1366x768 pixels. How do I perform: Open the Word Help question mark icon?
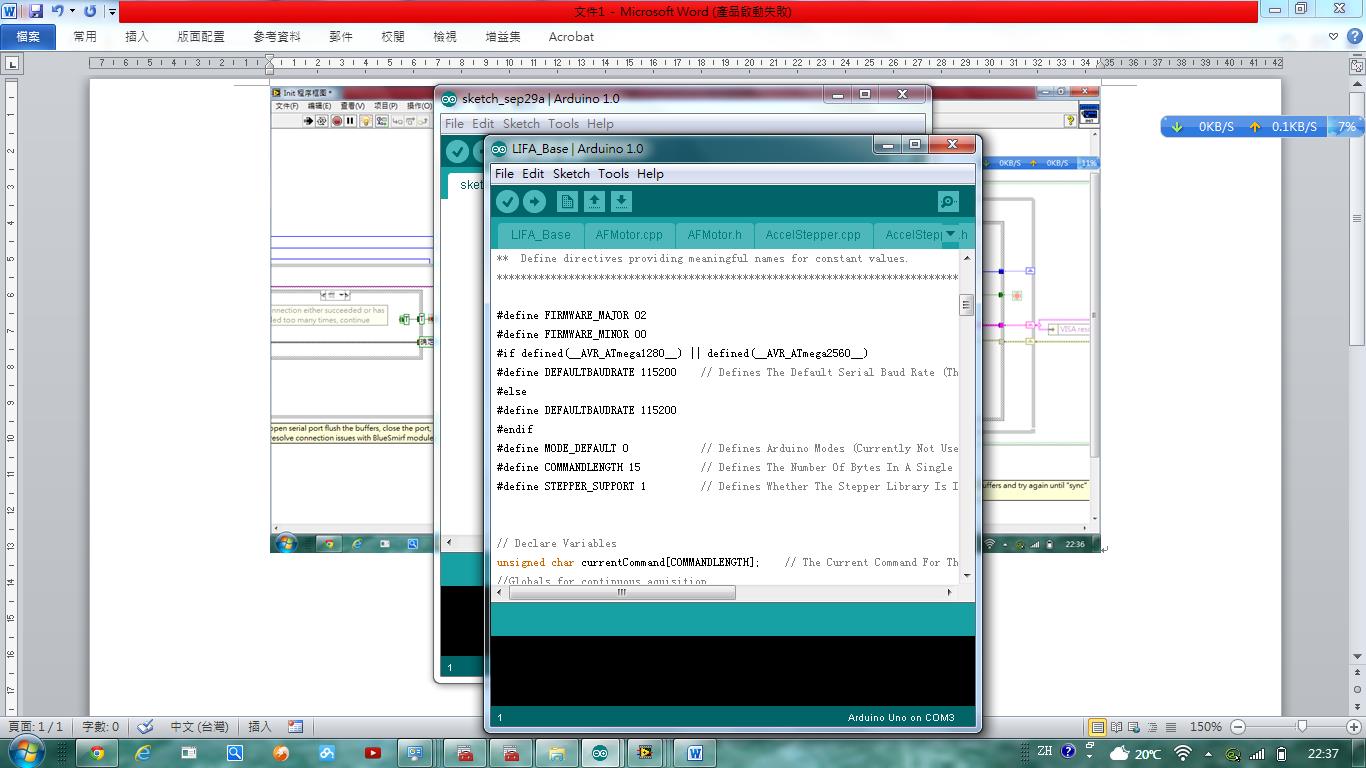pyautogui.click(x=1354, y=36)
